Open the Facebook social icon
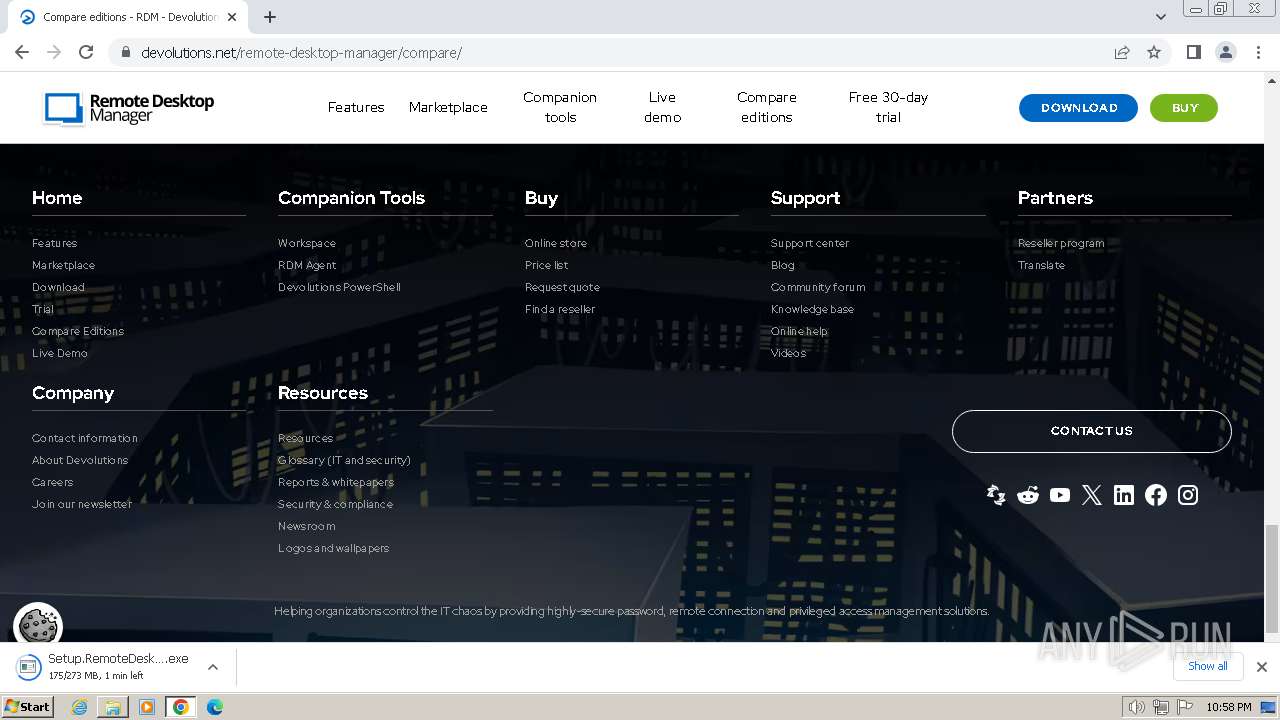The height and width of the screenshot is (720, 1280). 1156,495
